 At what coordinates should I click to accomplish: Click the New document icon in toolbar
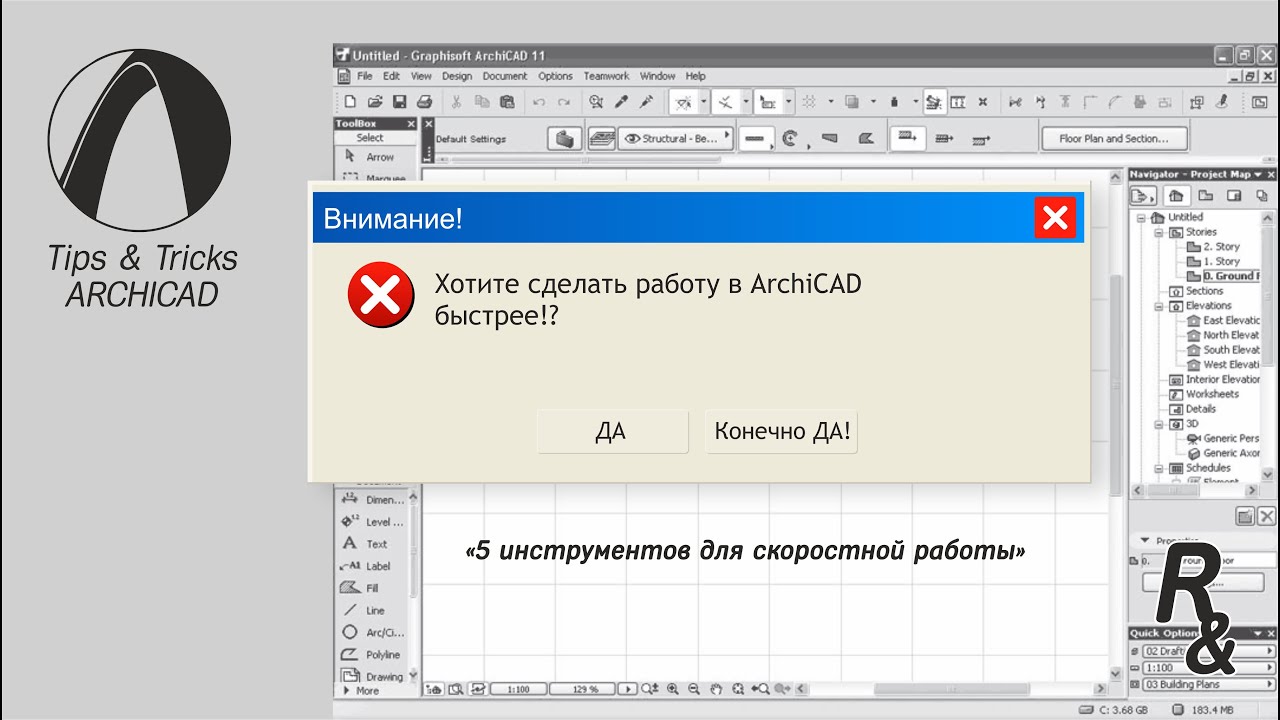tap(350, 101)
